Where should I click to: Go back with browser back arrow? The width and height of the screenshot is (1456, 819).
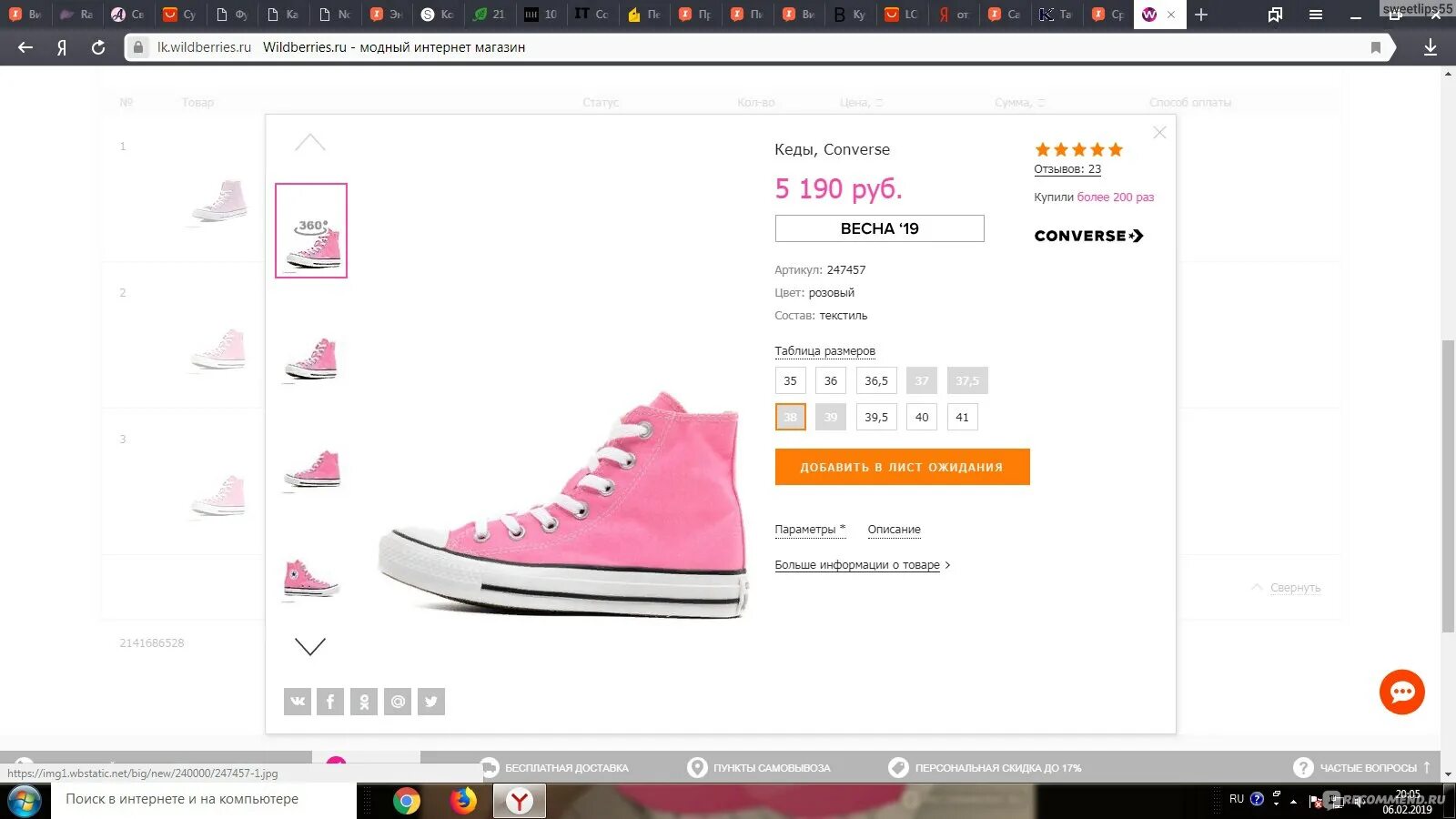pyautogui.click(x=25, y=47)
